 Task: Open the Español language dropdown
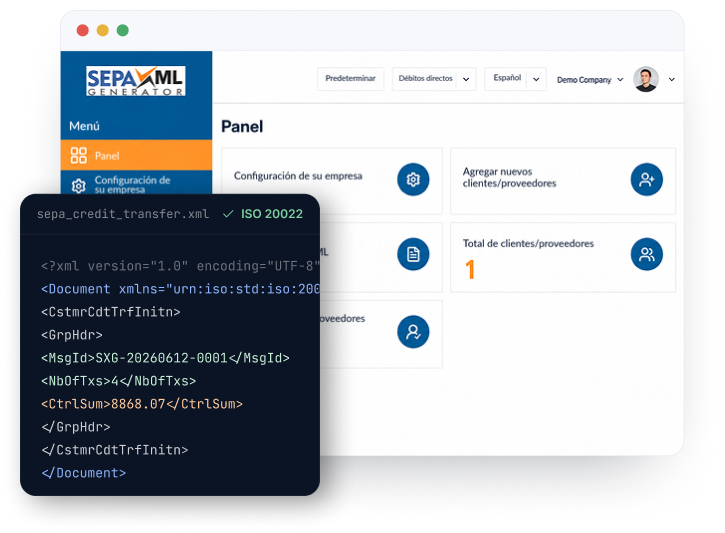(515, 79)
